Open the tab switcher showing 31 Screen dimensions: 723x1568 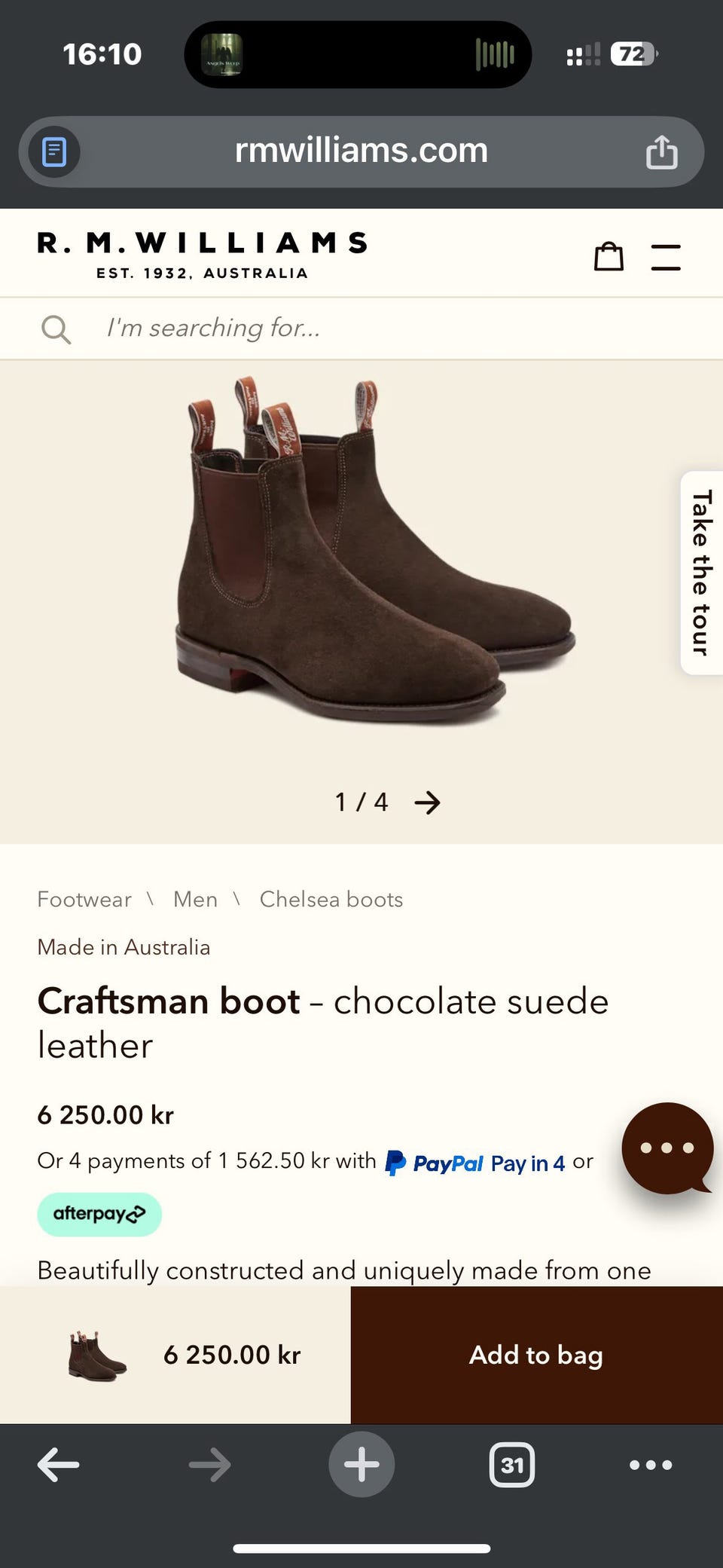pos(512,1465)
